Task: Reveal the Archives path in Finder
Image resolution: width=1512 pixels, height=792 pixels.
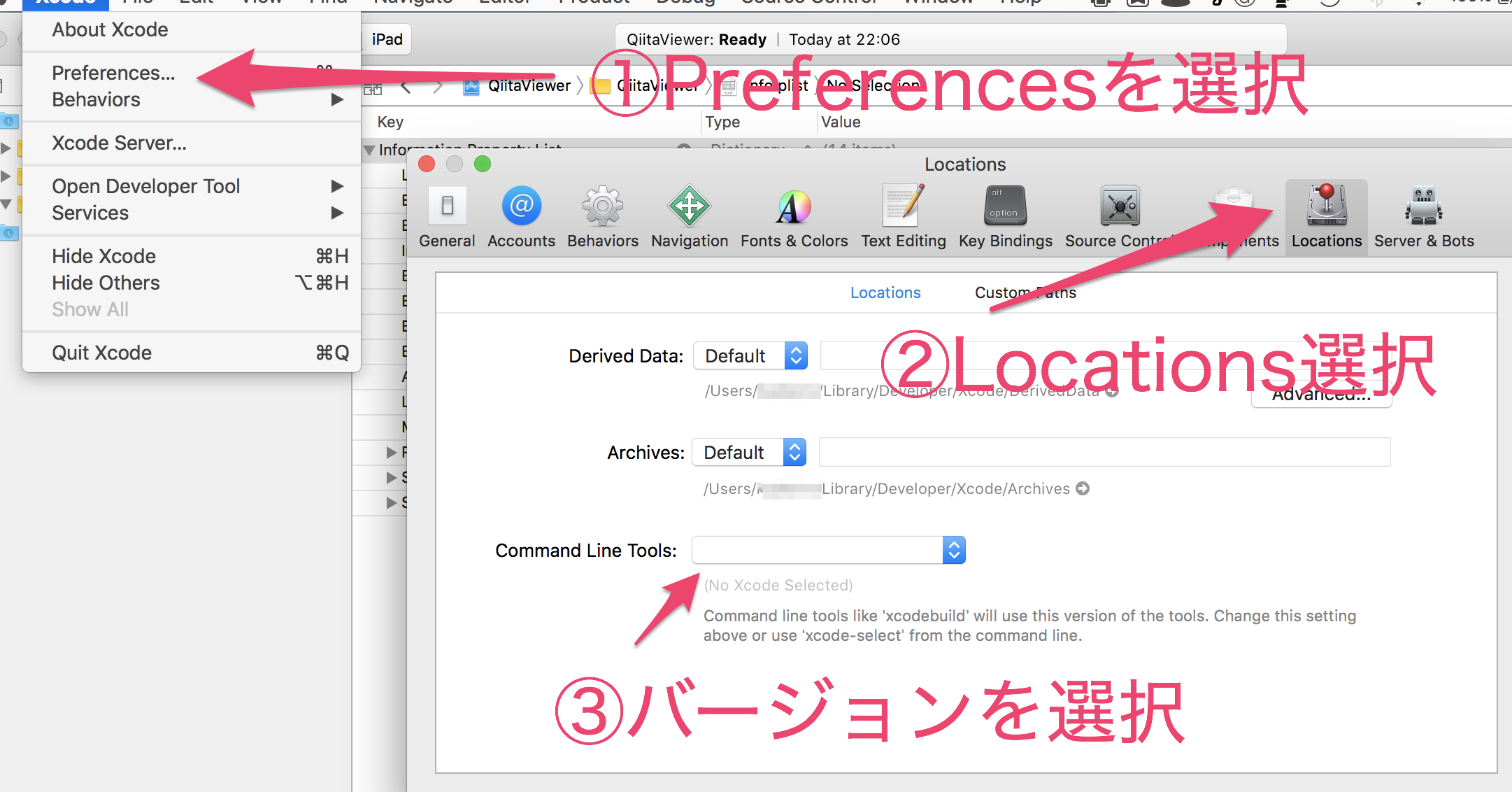Action: click(1083, 488)
